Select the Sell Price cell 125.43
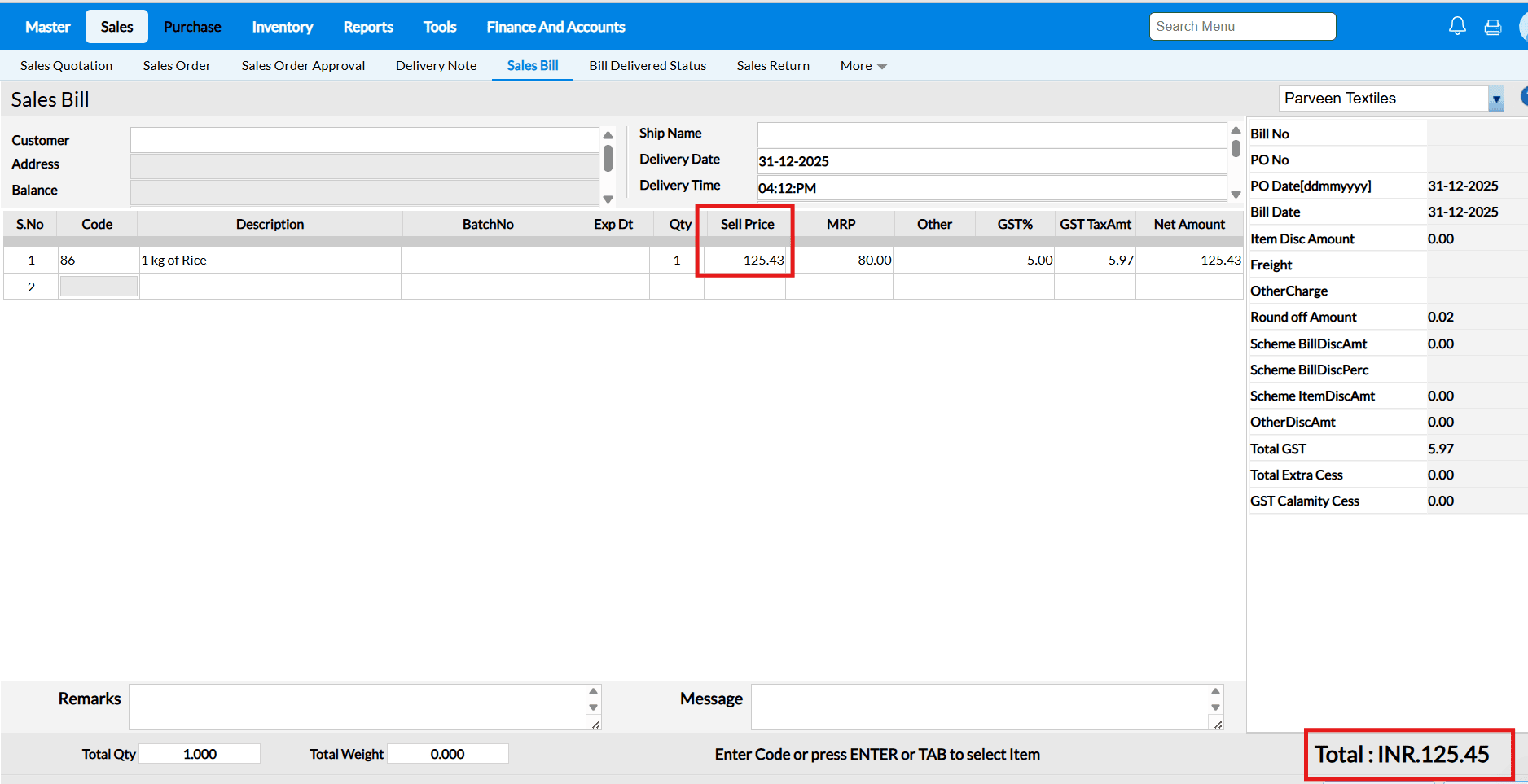Screen dimensions: 1528x784 745,261
